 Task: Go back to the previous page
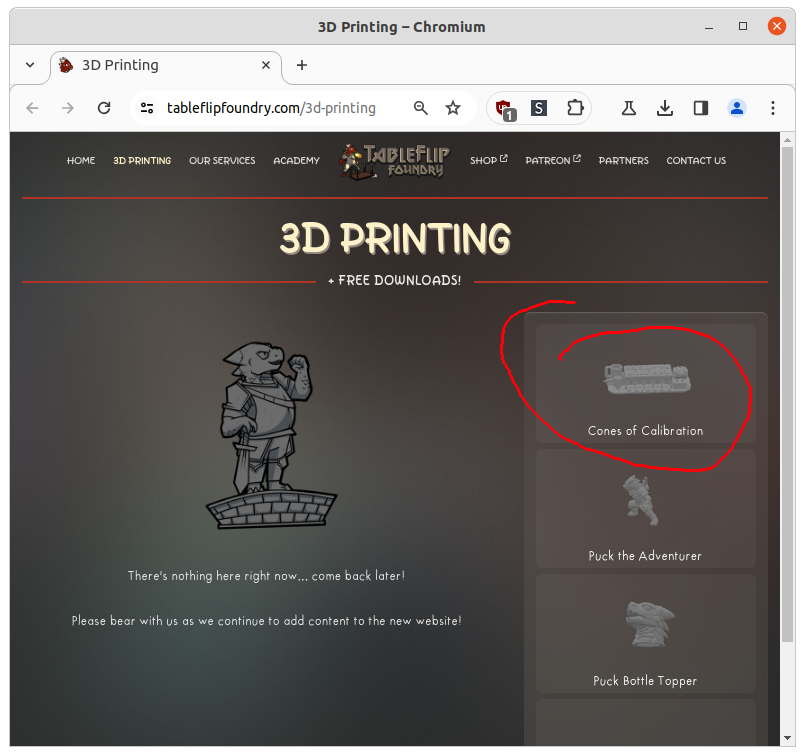pos(32,108)
